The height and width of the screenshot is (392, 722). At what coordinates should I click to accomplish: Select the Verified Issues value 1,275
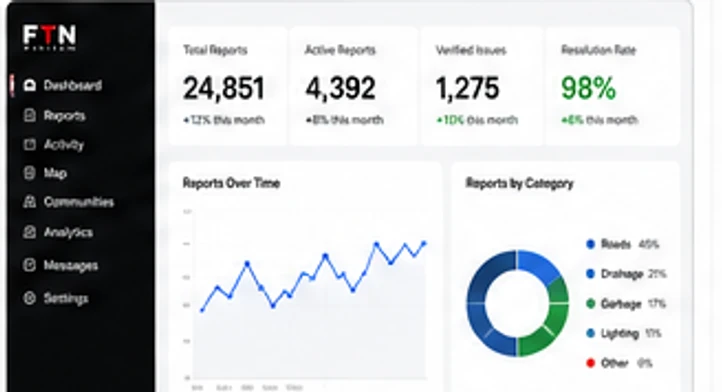point(467,88)
